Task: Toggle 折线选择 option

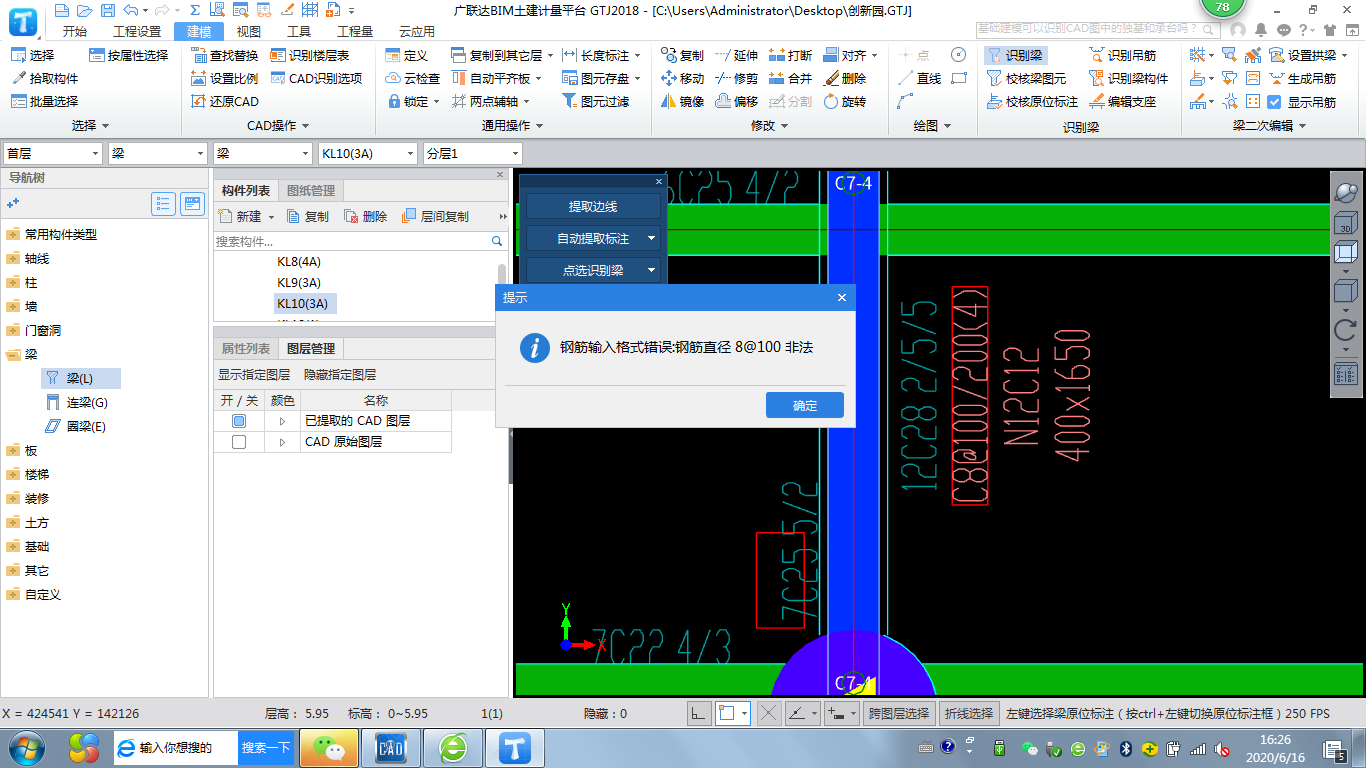Action: (969, 713)
